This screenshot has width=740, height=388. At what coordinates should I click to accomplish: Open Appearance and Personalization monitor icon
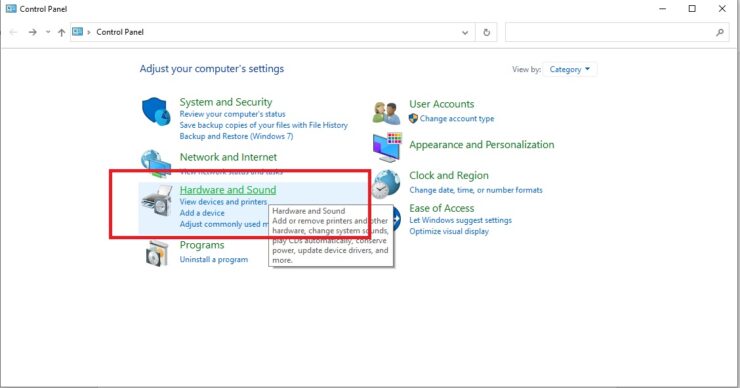[x=387, y=147]
